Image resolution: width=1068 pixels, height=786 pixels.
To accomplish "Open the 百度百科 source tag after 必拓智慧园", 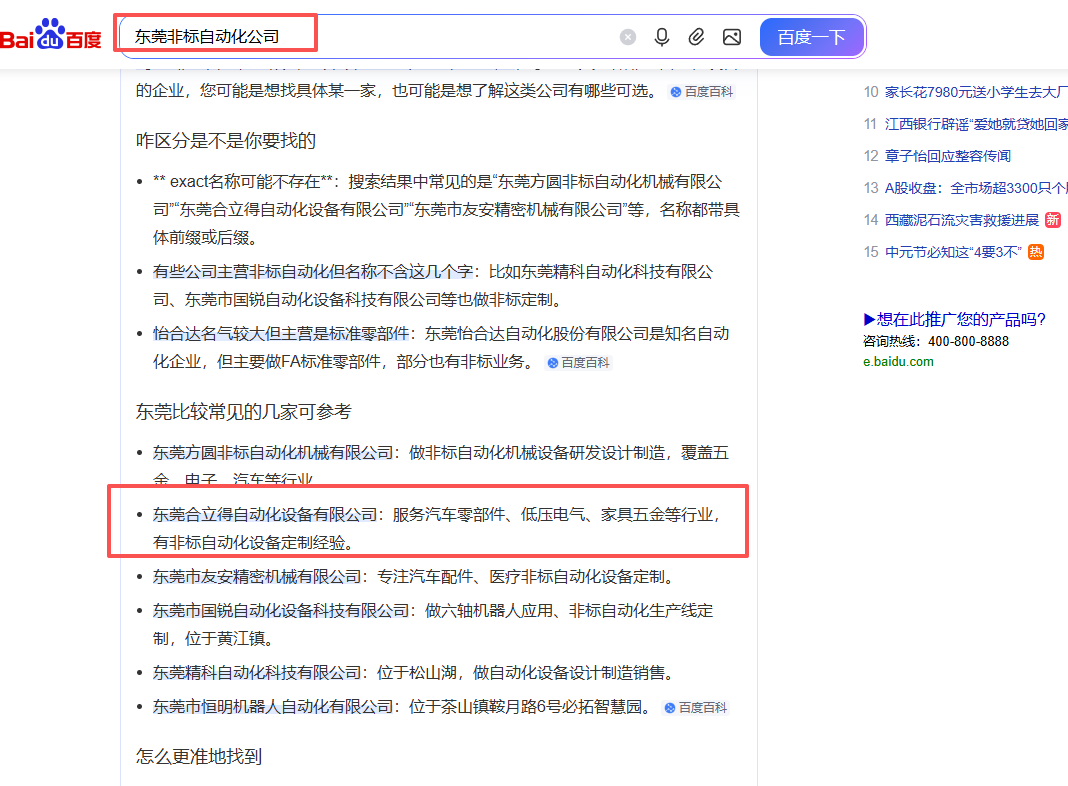I will click(x=696, y=708).
